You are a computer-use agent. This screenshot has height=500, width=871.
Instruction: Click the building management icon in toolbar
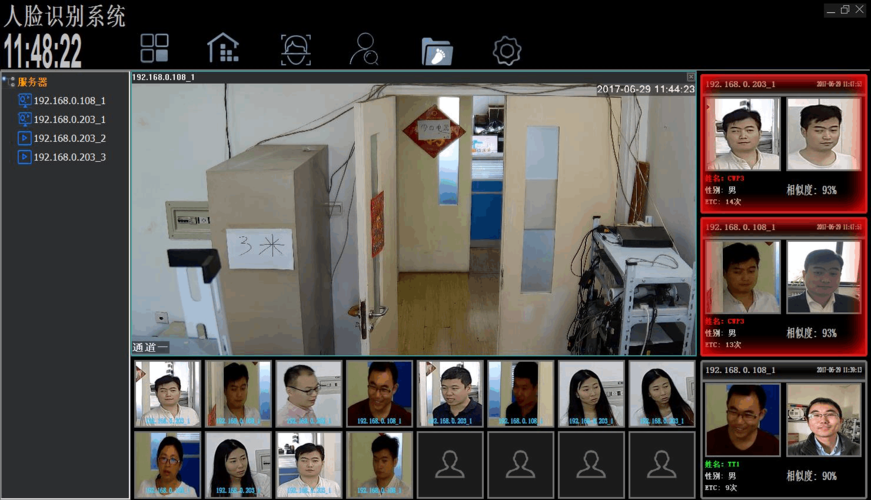pos(222,48)
